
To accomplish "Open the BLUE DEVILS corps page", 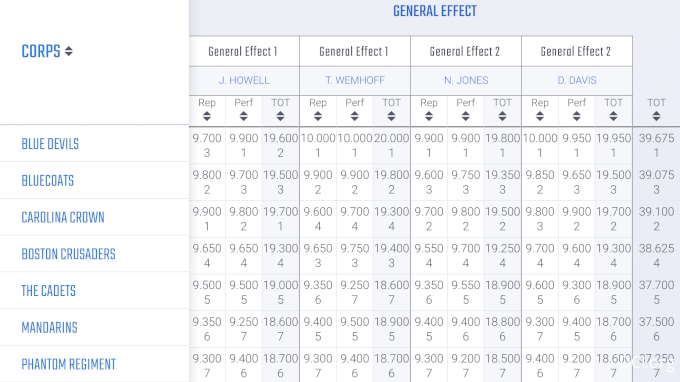I will [x=50, y=144].
